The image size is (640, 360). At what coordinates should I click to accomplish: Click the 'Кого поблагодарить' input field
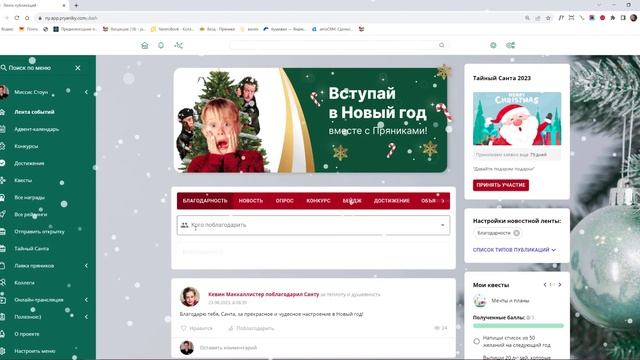tap(313, 225)
